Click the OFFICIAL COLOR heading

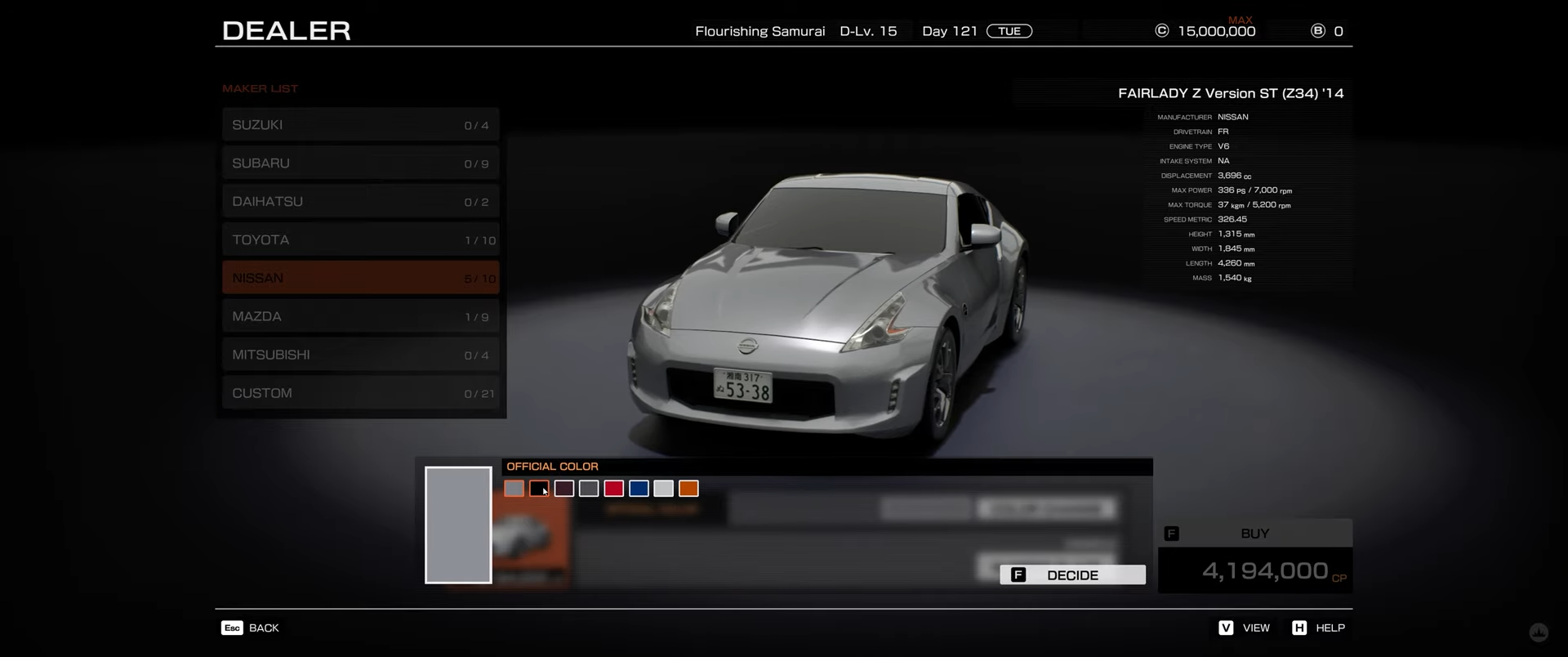(x=552, y=467)
